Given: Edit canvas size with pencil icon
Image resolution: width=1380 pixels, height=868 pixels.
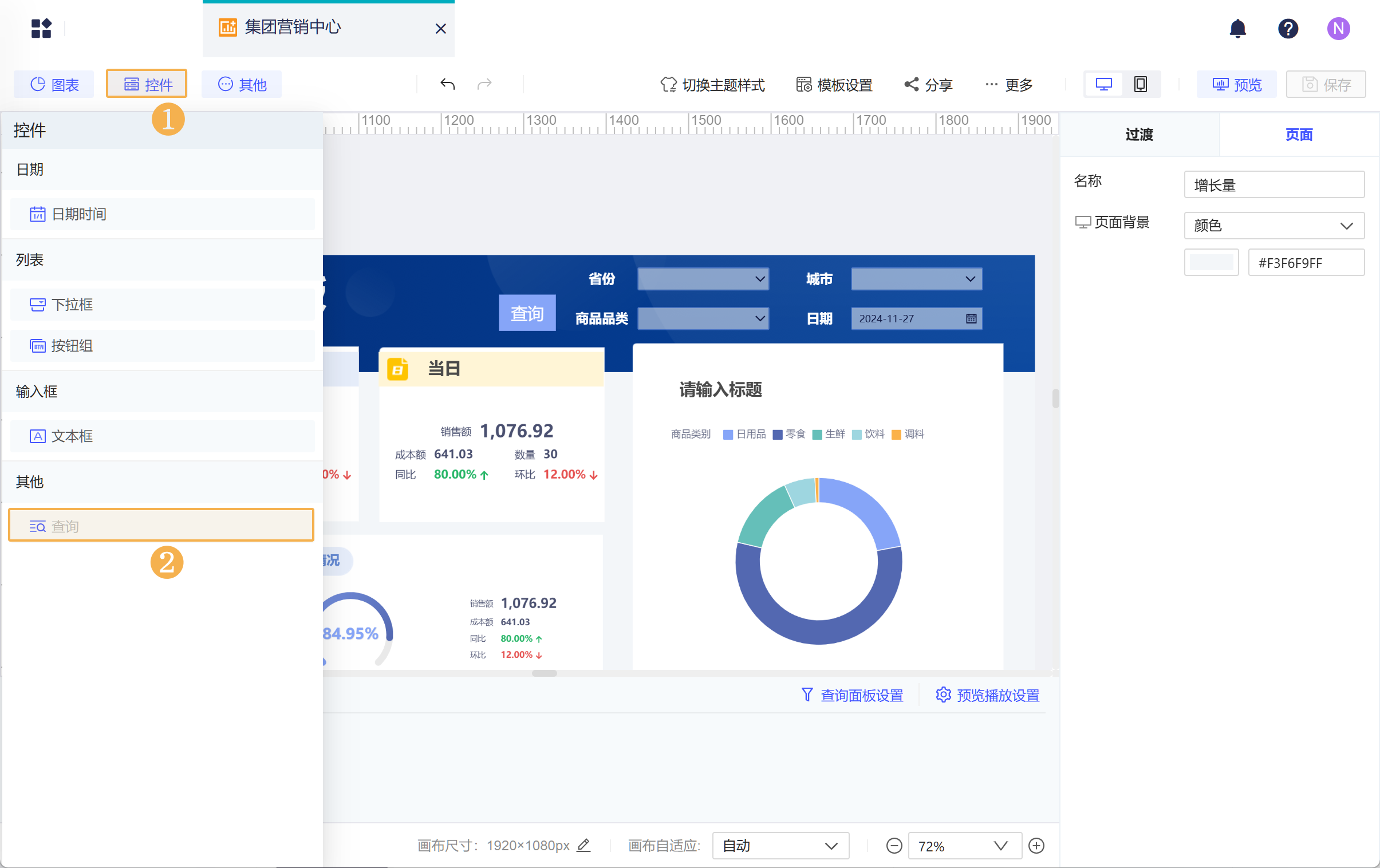Looking at the screenshot, I should pos(583,845).
